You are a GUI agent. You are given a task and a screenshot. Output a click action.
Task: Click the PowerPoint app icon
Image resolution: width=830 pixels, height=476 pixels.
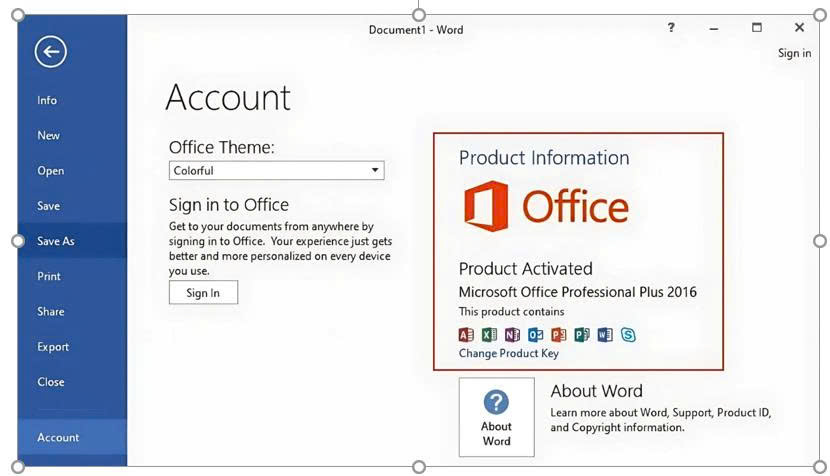pos(558,335)
